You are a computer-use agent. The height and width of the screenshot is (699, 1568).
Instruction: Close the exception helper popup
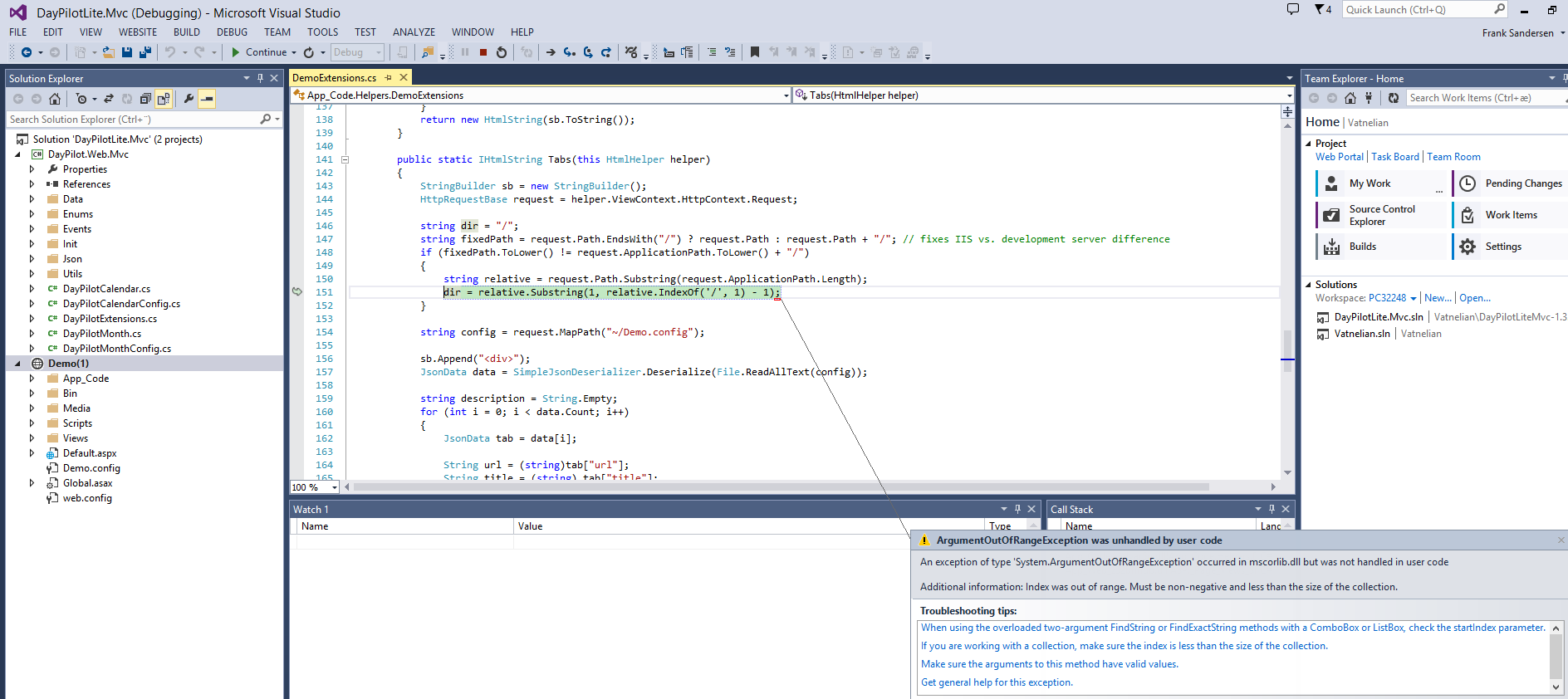click(x=1561, y=540)
